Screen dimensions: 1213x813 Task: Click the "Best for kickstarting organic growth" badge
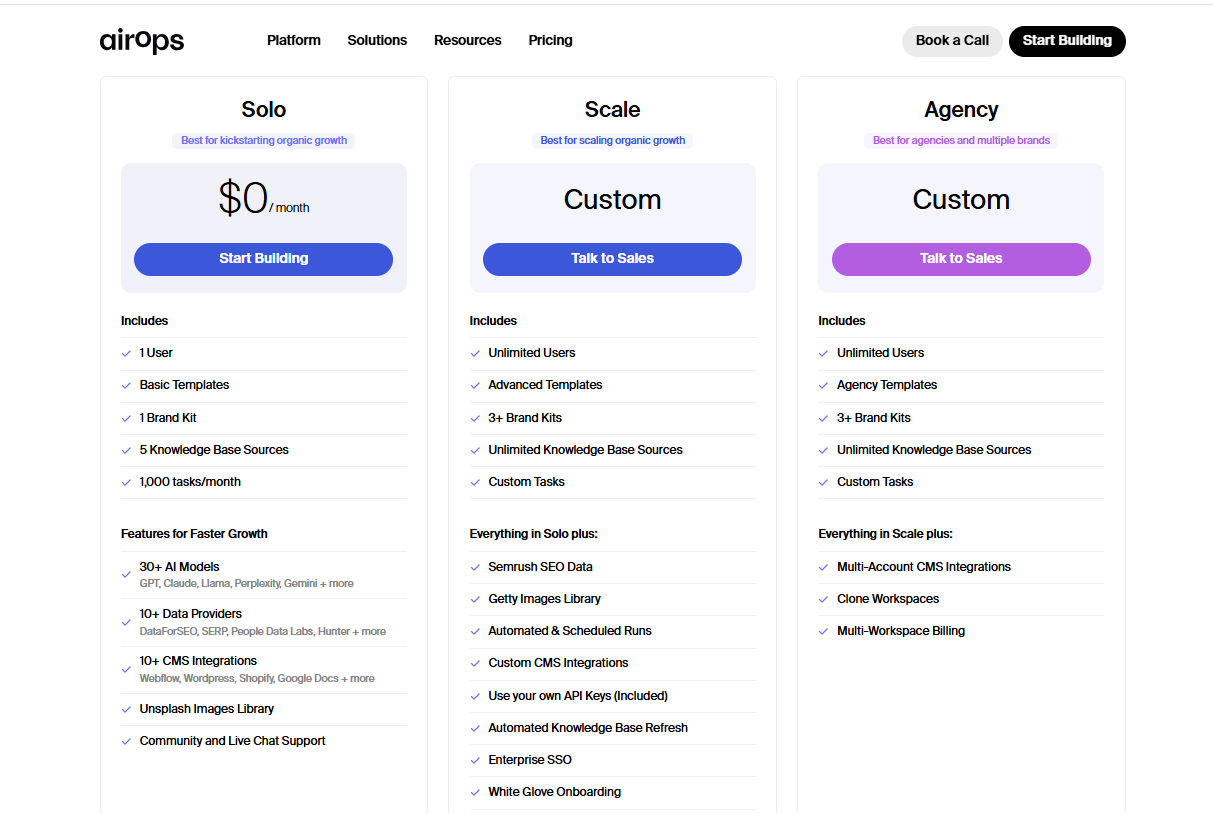point(263,140)
